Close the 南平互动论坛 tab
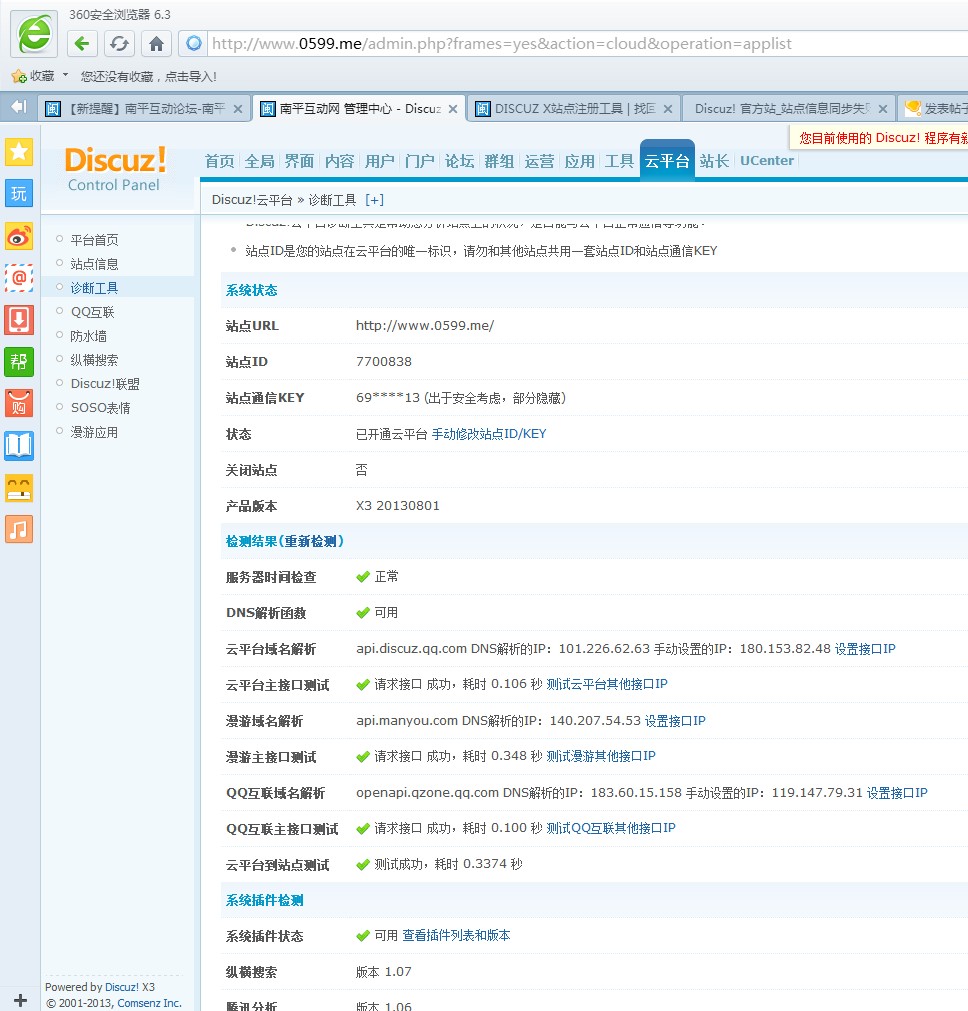Image resolution: width=968 pixels, height=1011 pixels. [x=238, y=109]
